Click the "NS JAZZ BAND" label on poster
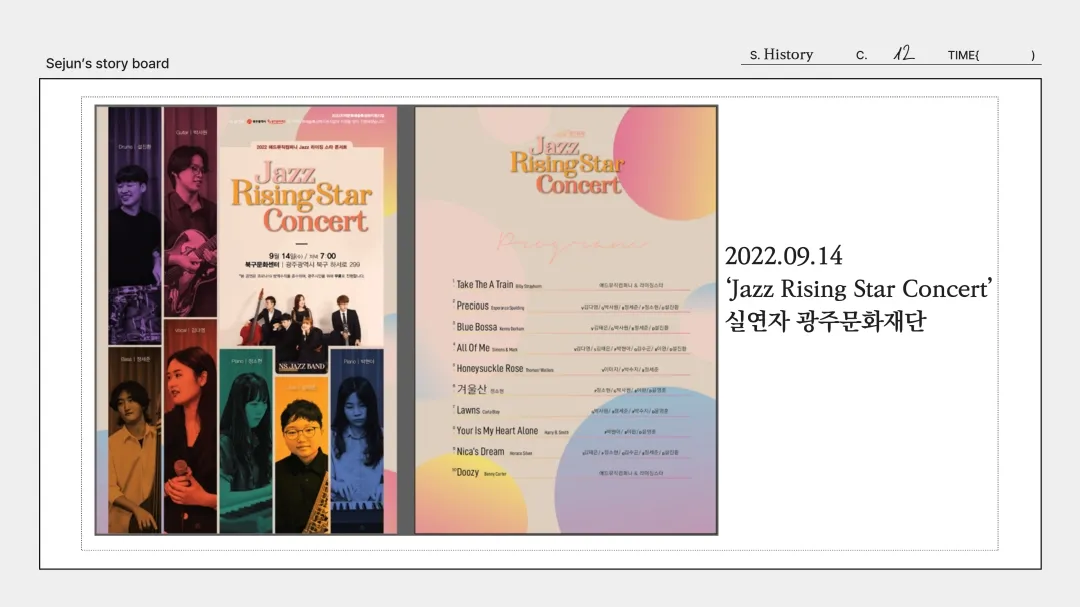1080x607 pixels. [x=302, y=367]
